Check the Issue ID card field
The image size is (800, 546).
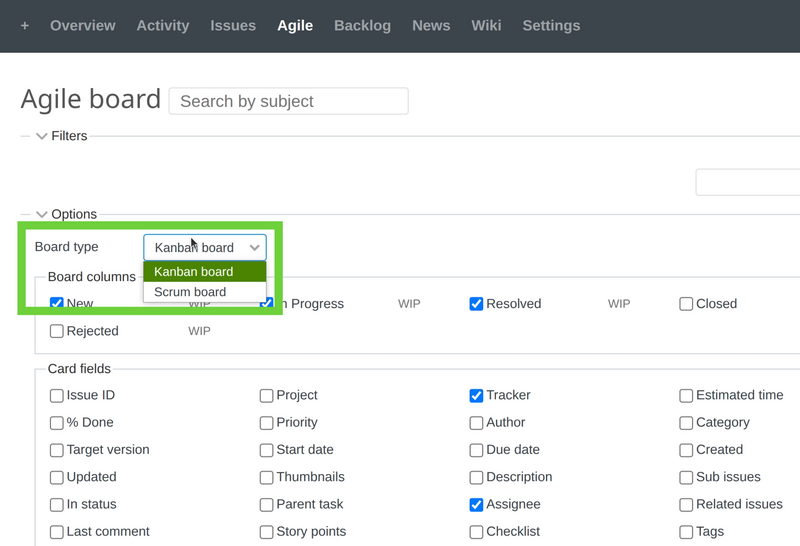(x=57, y=396)
